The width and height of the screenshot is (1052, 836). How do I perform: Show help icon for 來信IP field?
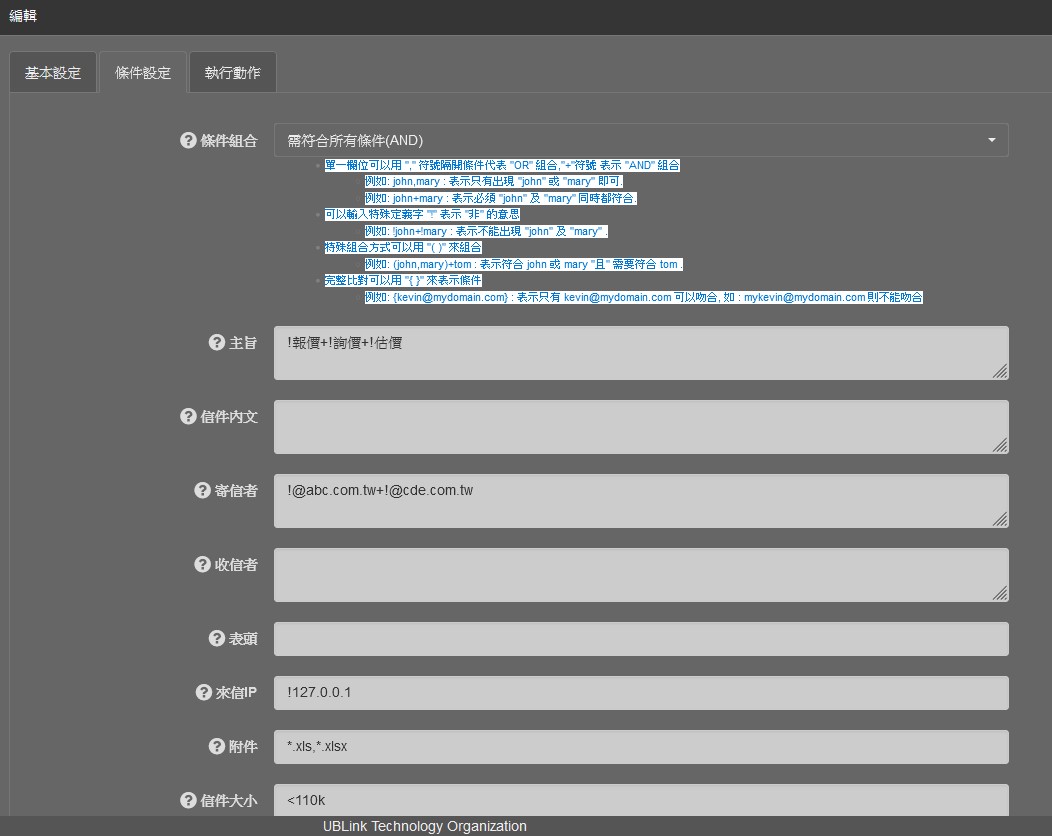pyautogui.click(x=202, y=692)
